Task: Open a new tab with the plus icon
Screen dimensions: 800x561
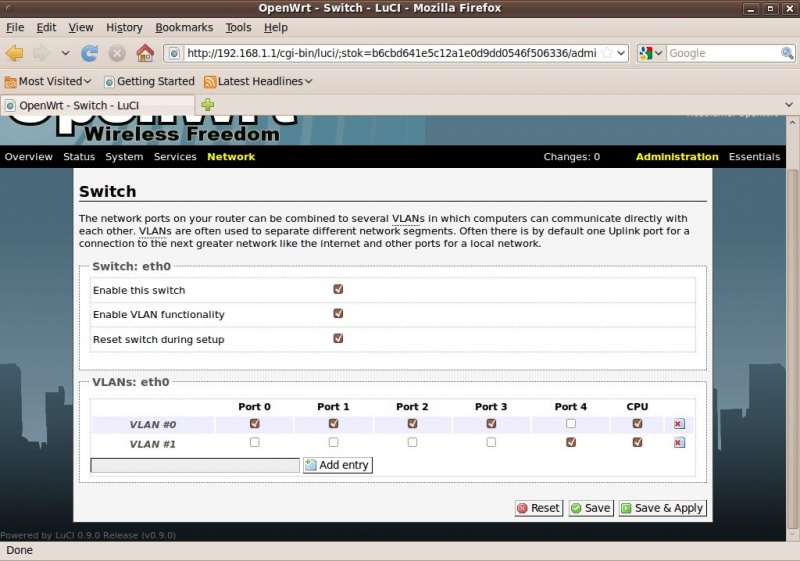Action: (208, 105)
